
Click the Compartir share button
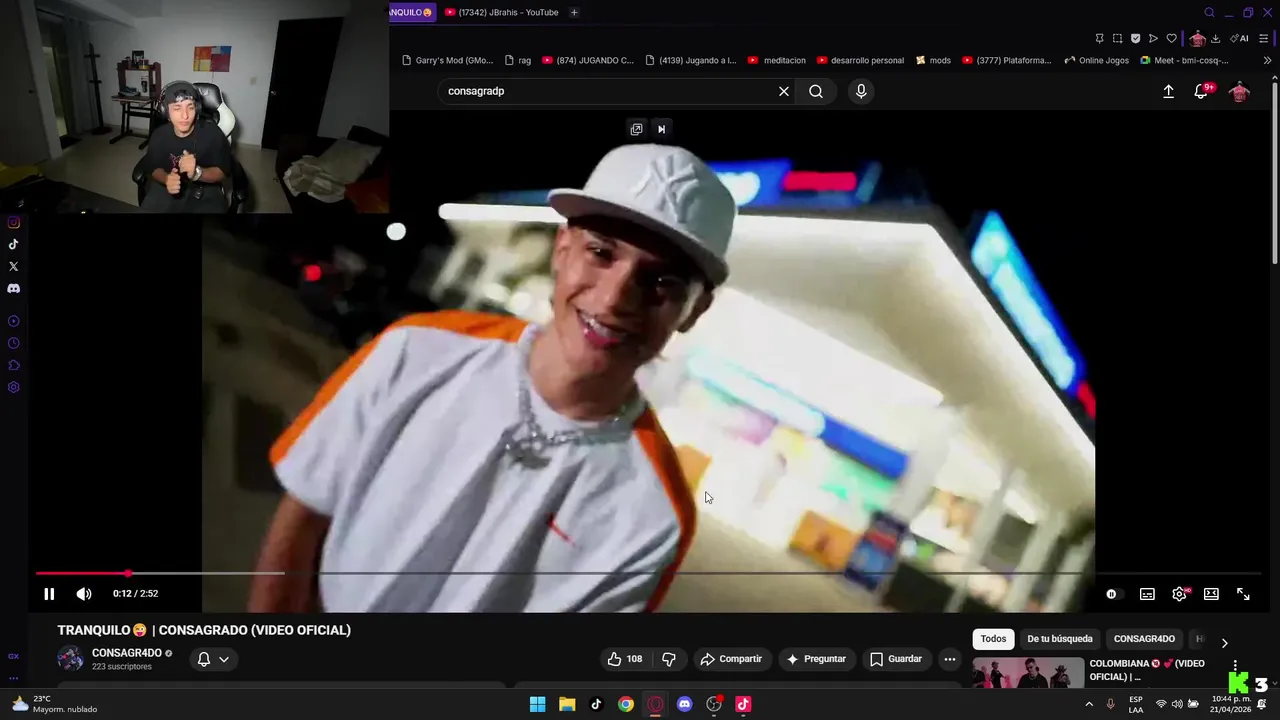click(731, 659)
